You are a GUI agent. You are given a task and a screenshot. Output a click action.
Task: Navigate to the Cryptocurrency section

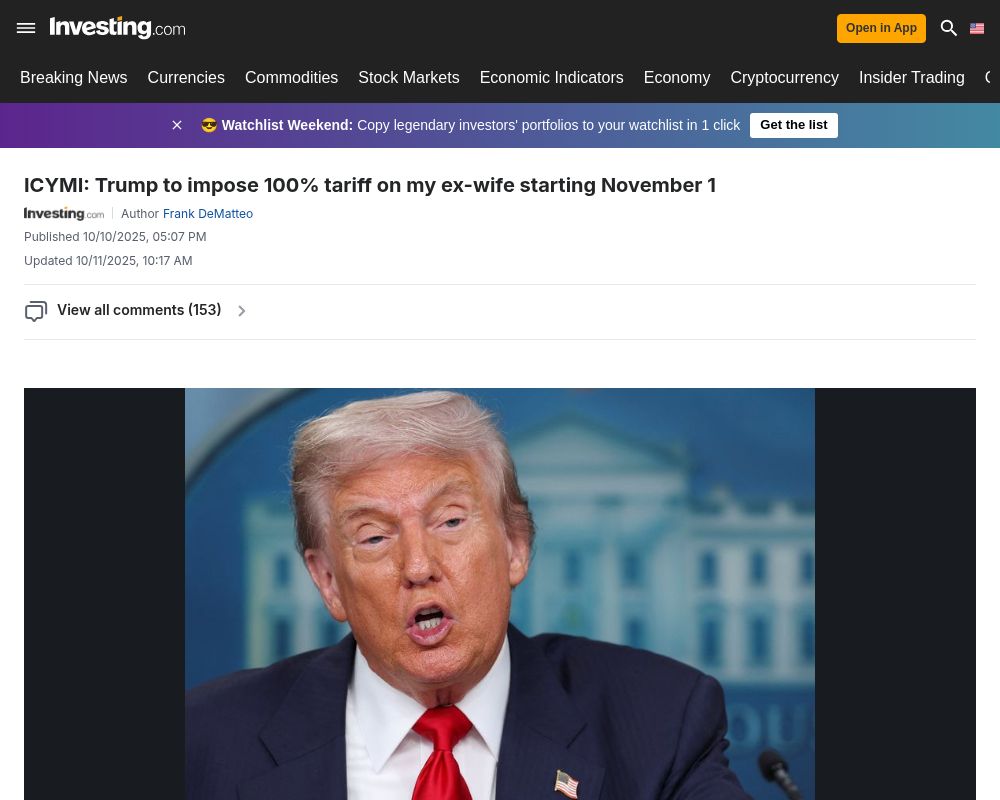784,77
